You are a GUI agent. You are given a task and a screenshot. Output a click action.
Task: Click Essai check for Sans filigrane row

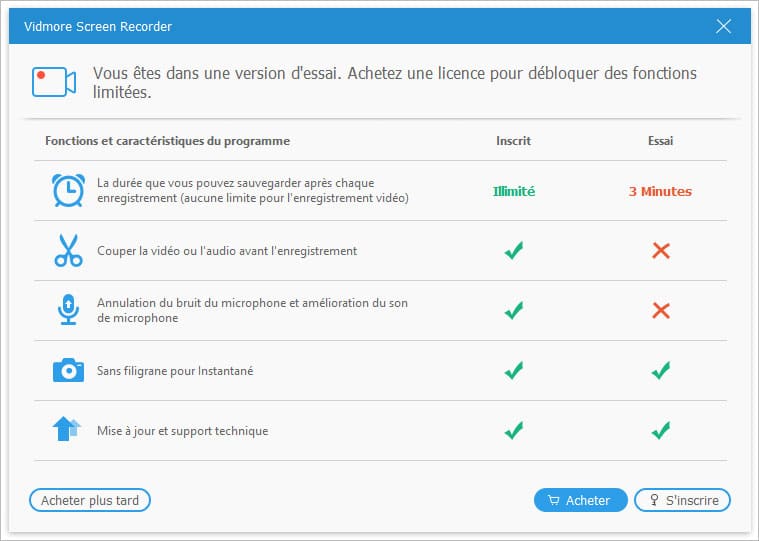click(x=661, y=370)
